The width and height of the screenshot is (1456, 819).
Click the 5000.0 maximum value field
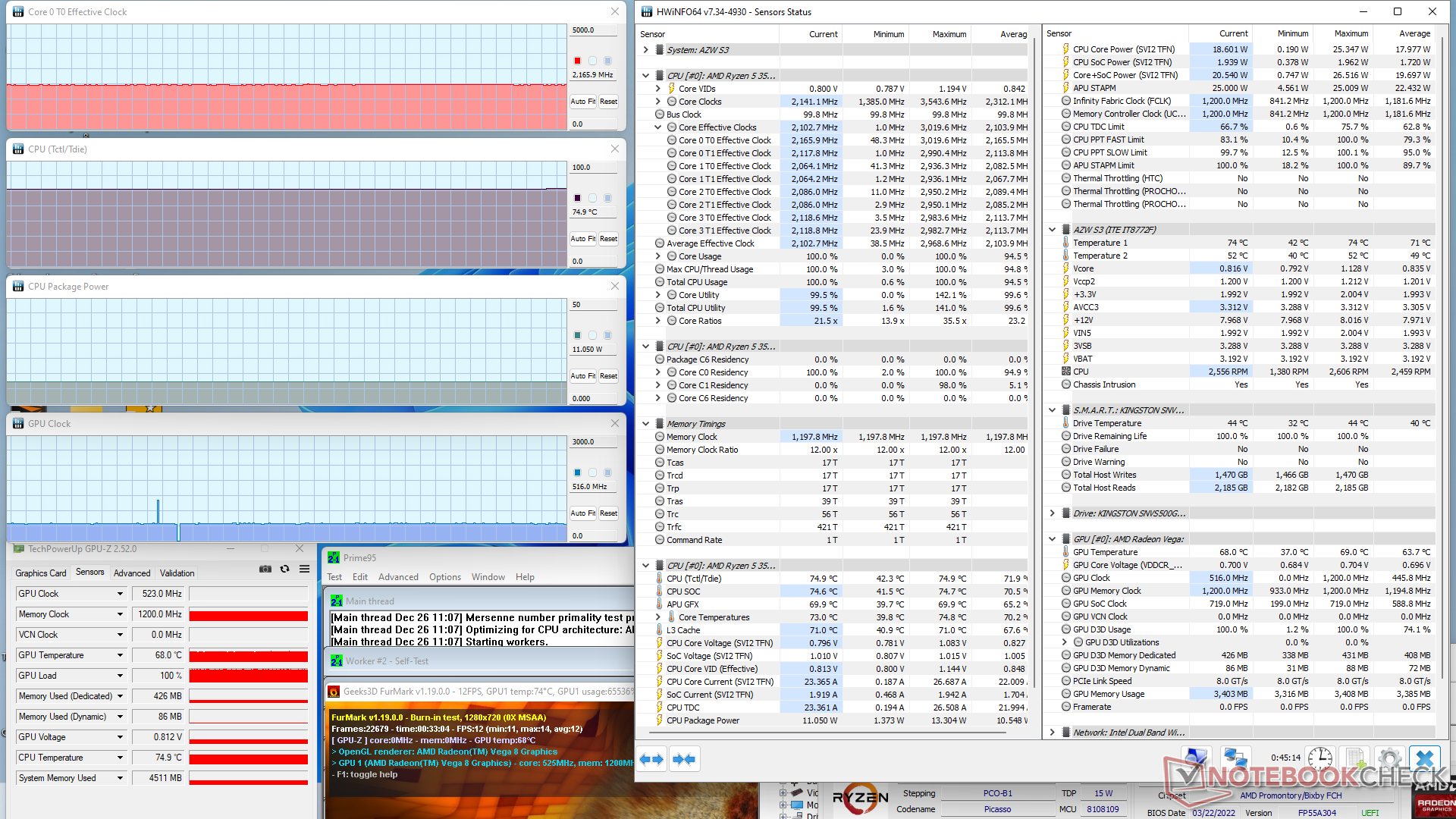click(x=593, y=30)
